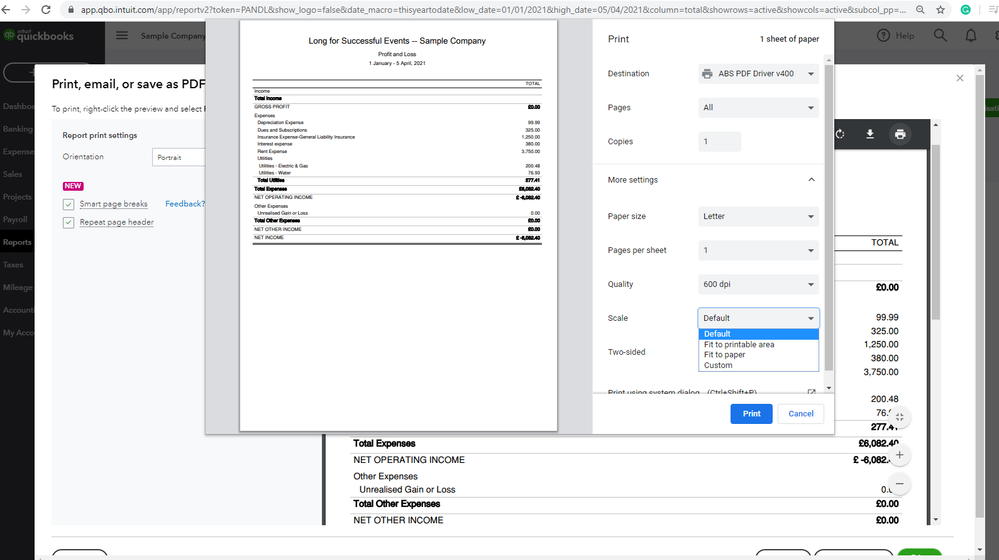Image resolution: width=999 pixels, height=560 pixels.
Task: Open QuickBooks search magnifier
Action: click(x=940, y=36)
